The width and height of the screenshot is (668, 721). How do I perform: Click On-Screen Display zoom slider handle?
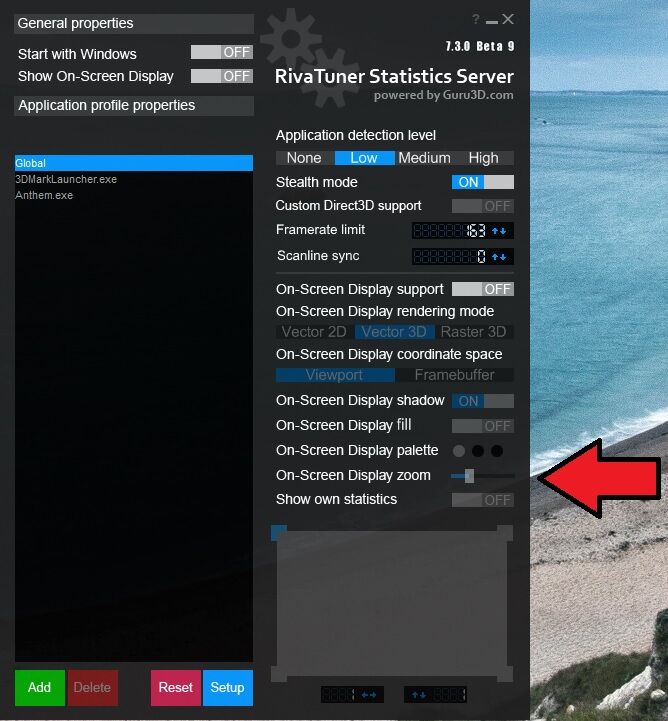[469, 476]
